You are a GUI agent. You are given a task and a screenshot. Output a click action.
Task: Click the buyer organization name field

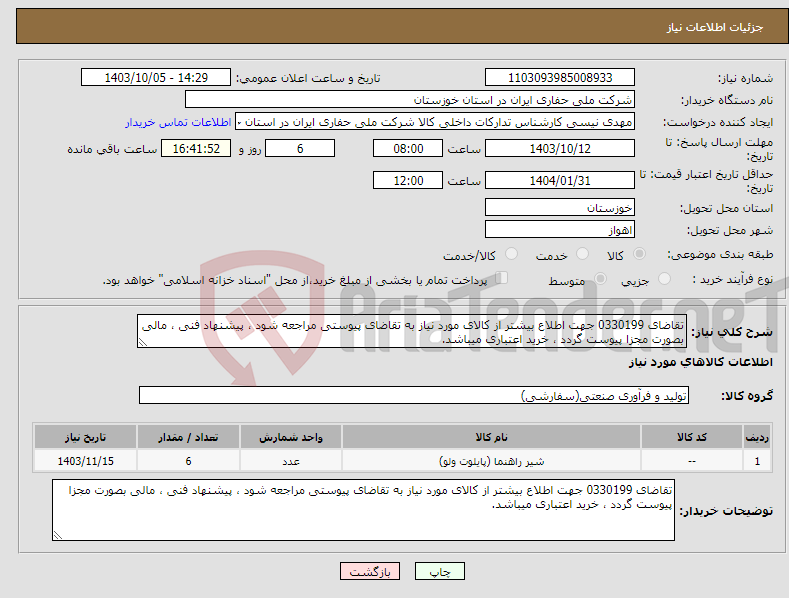[410, 100]
